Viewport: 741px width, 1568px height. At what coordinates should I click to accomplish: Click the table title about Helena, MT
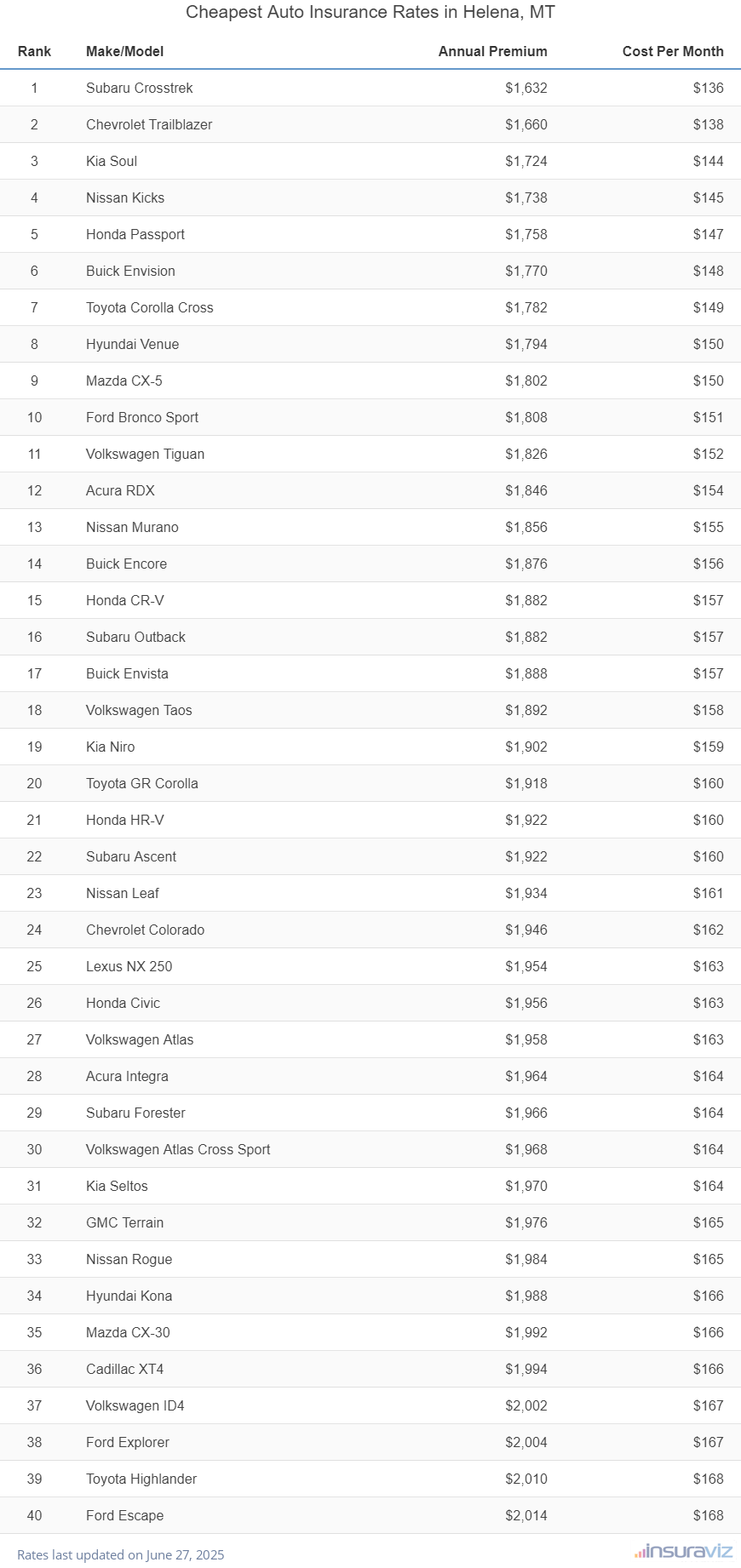tap(370, 12)
